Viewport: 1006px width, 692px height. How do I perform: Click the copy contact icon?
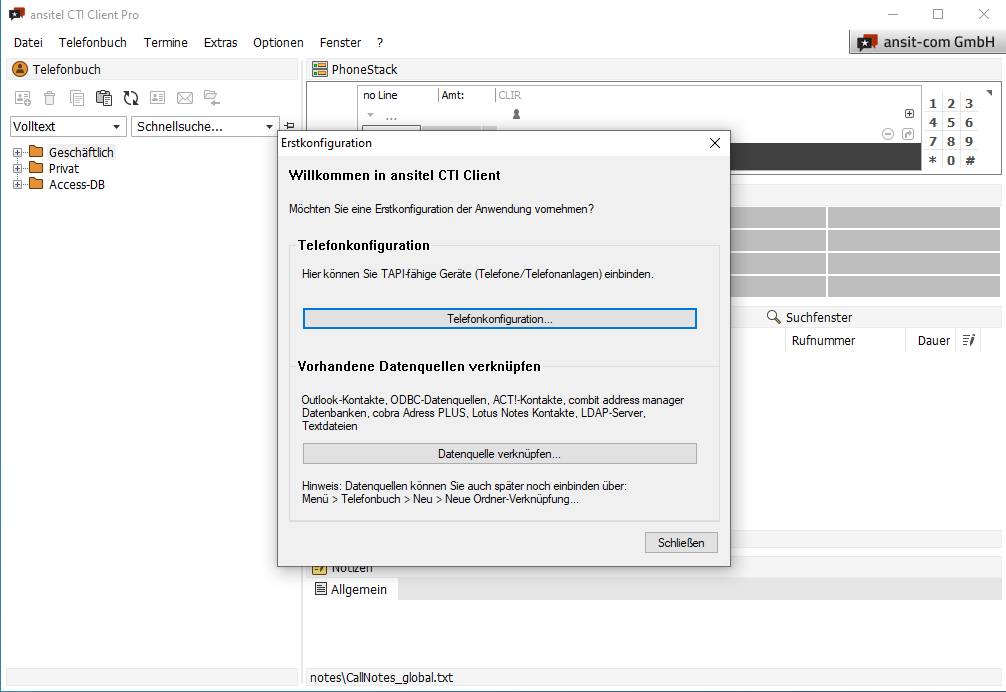click(77, 98)
